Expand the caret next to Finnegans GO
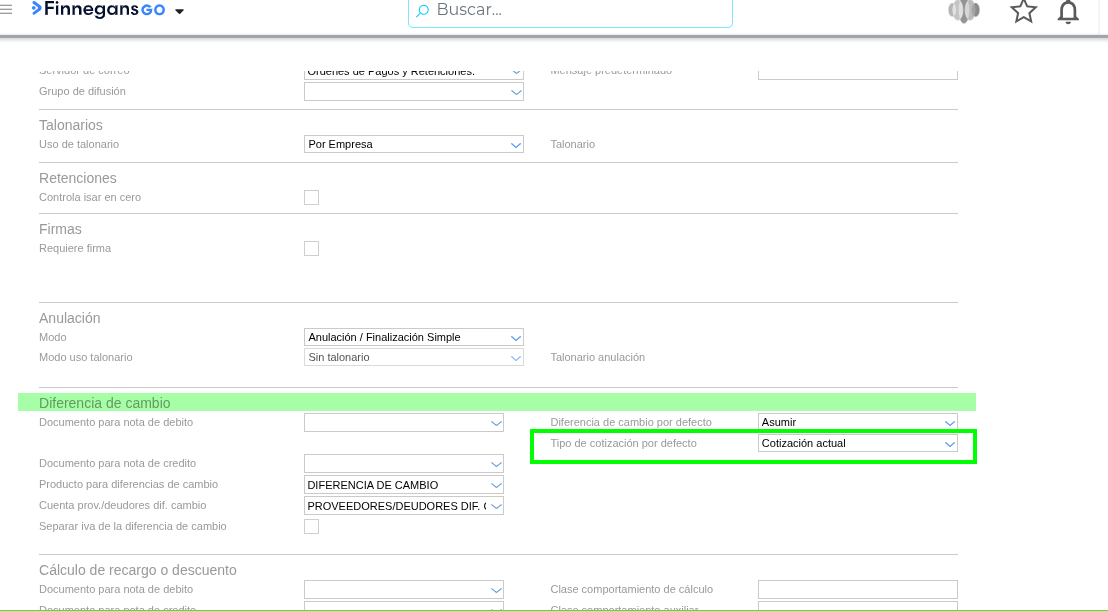Screen dimensions: 1108x611 click(180, 12)
